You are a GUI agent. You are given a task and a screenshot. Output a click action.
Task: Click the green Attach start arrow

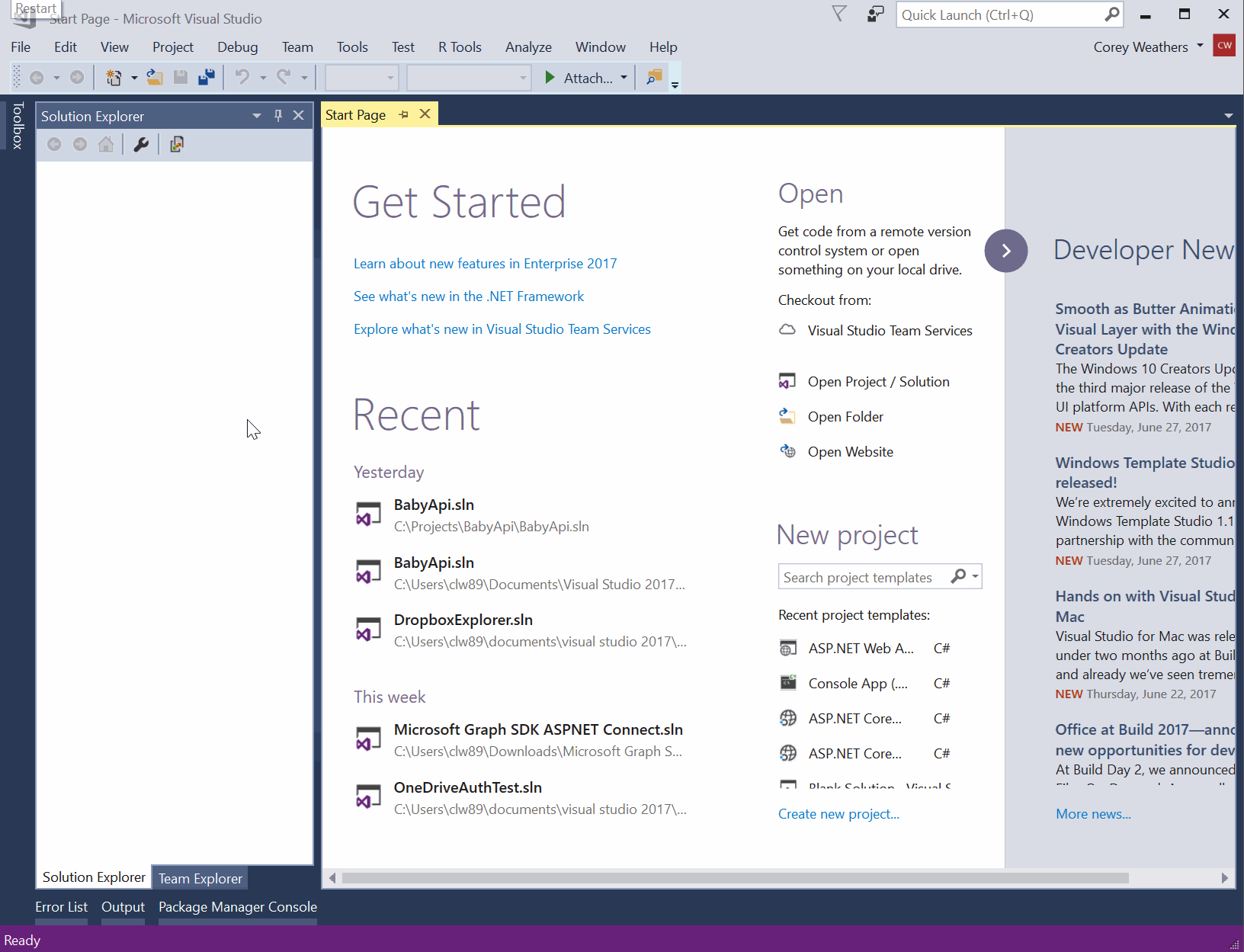tap(550, 77)
